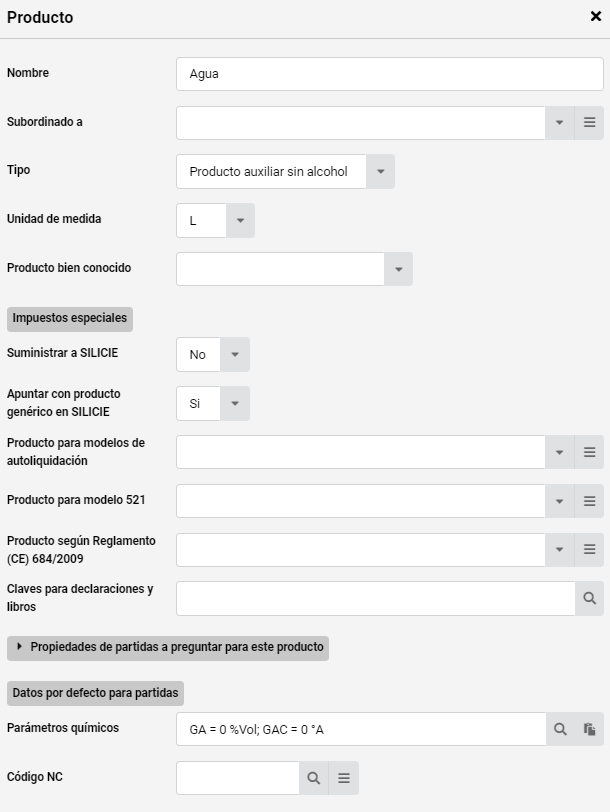Click magnifier icon in Parámetros químicos
The width and height of the screenshot is (610, 812).
point(560,729)
